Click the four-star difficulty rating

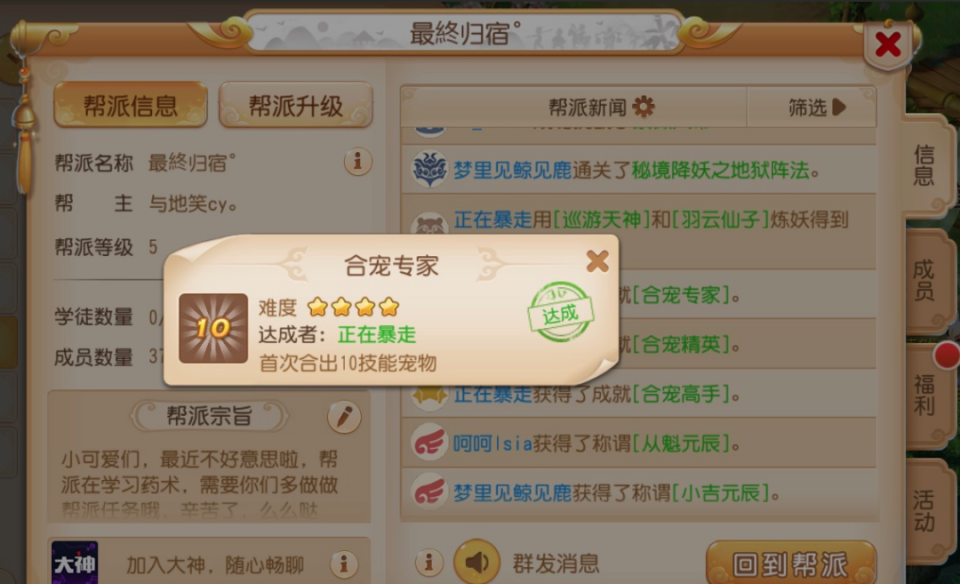(x=353, y=307)
